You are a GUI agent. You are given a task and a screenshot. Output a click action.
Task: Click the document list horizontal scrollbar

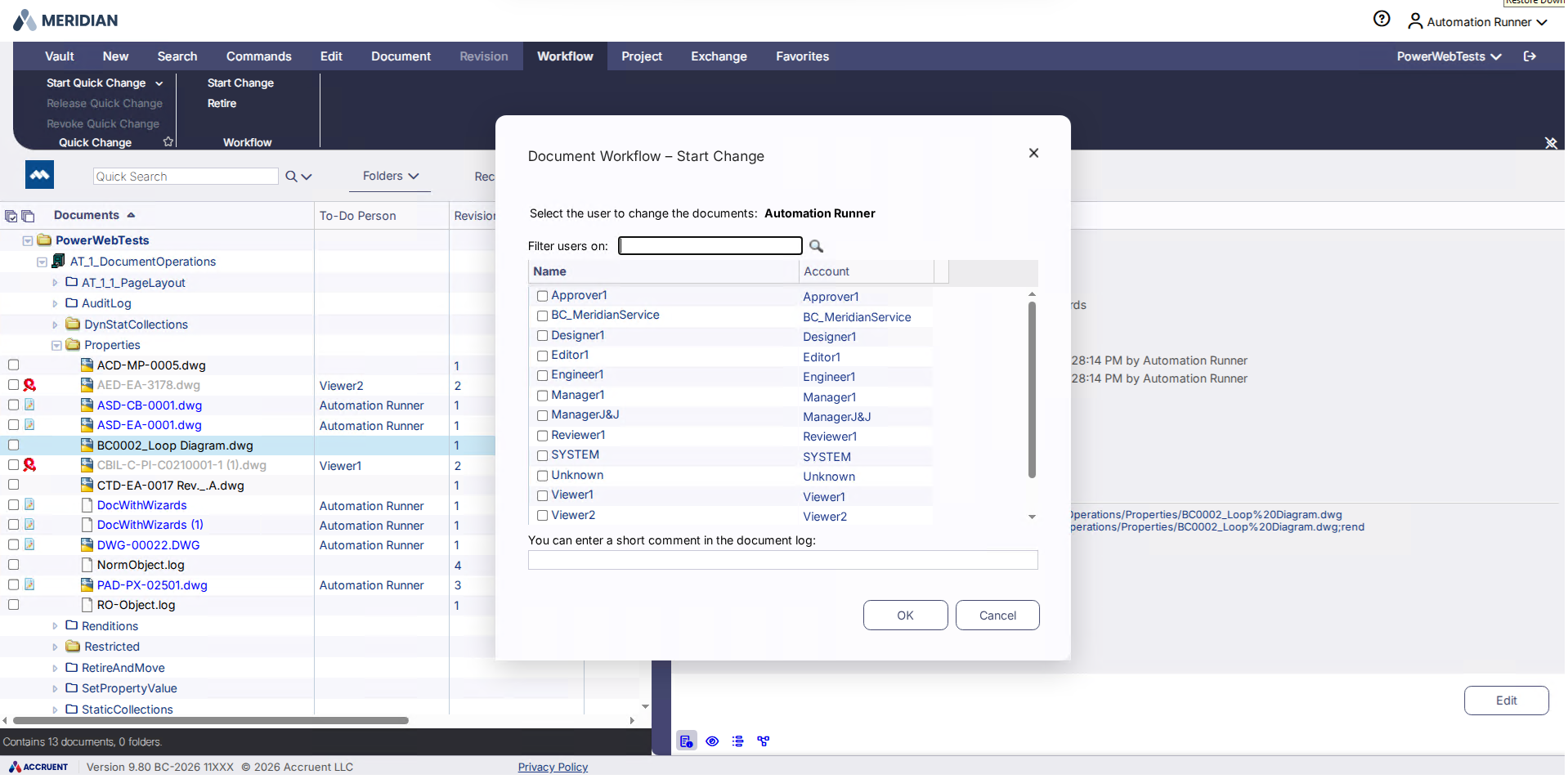(x=211, y=721)
